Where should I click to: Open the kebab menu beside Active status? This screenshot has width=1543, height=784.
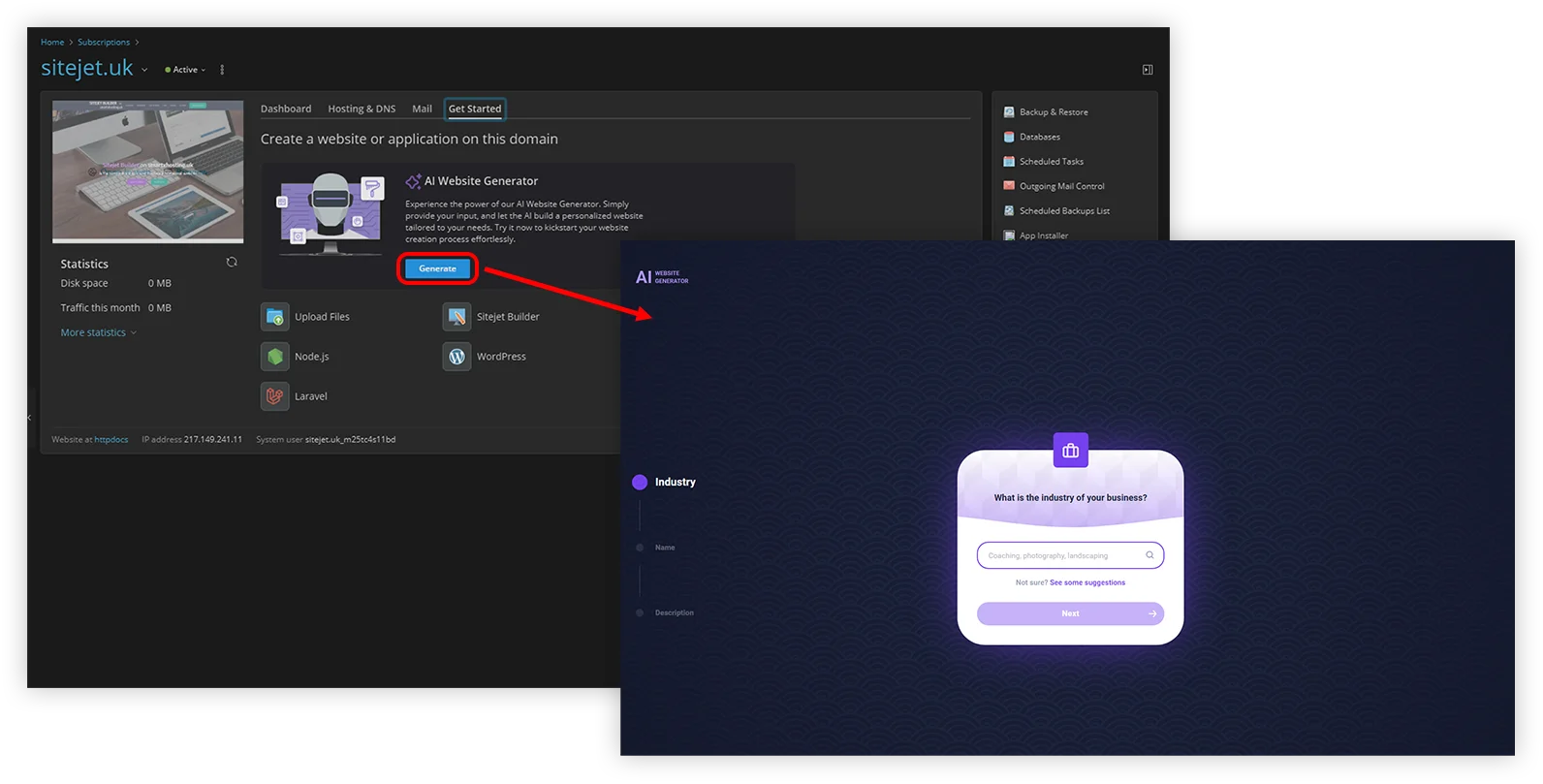(222, 70)
